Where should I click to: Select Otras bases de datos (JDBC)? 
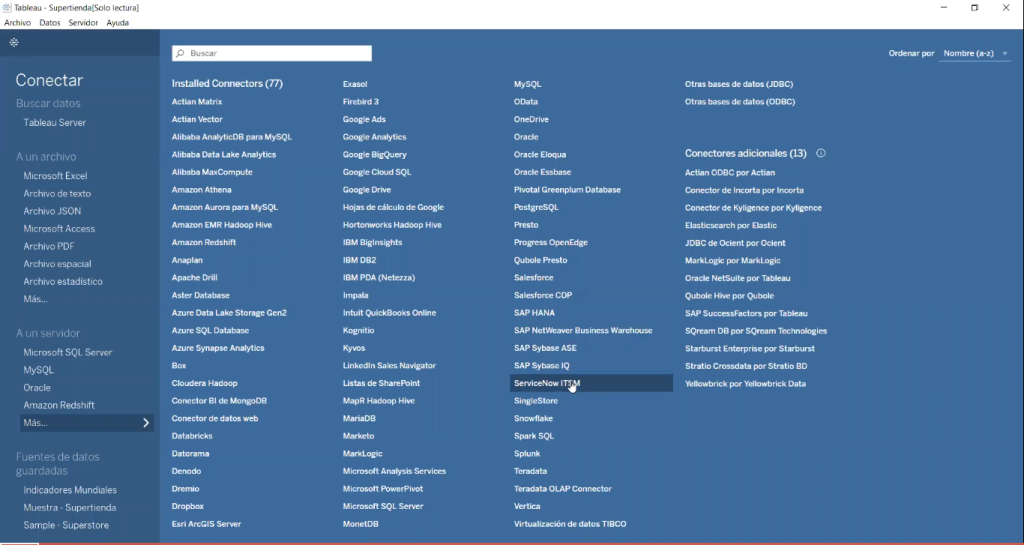739,84
